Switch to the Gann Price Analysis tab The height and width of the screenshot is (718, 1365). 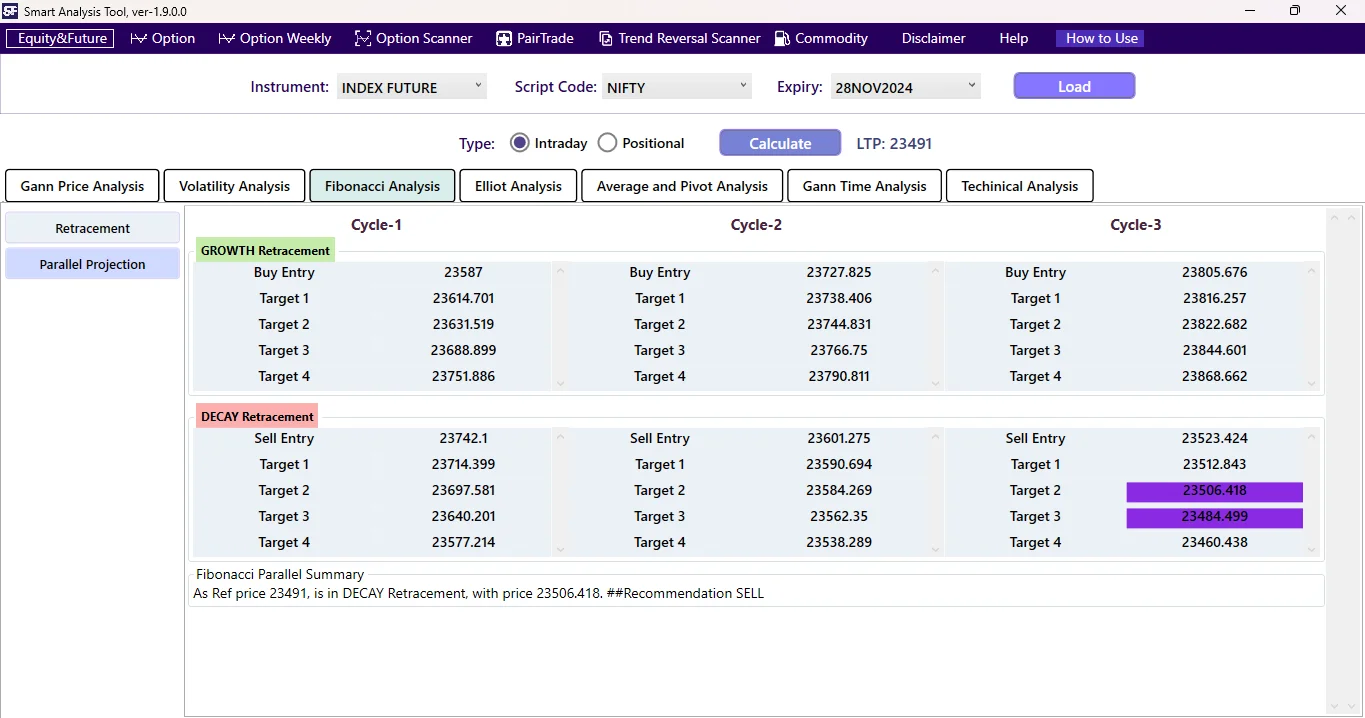(82, 185)
